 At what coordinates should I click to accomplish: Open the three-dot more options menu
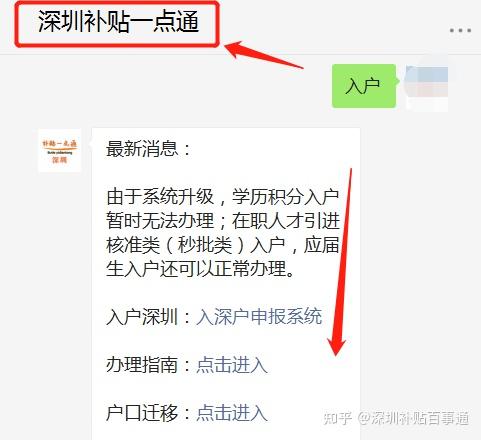(x=460, y=30)
